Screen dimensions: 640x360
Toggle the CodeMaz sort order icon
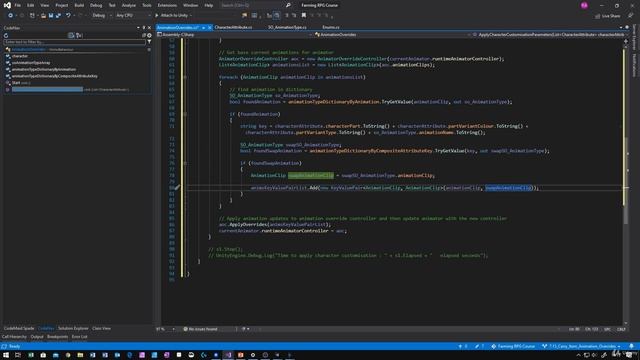[79, 36]
